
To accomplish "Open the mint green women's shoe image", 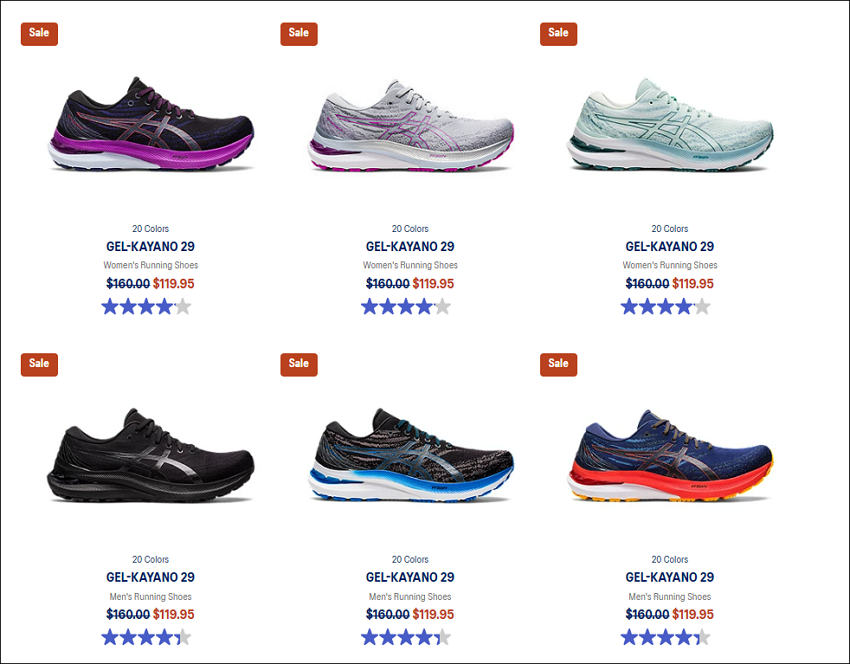I will (670, 125).
